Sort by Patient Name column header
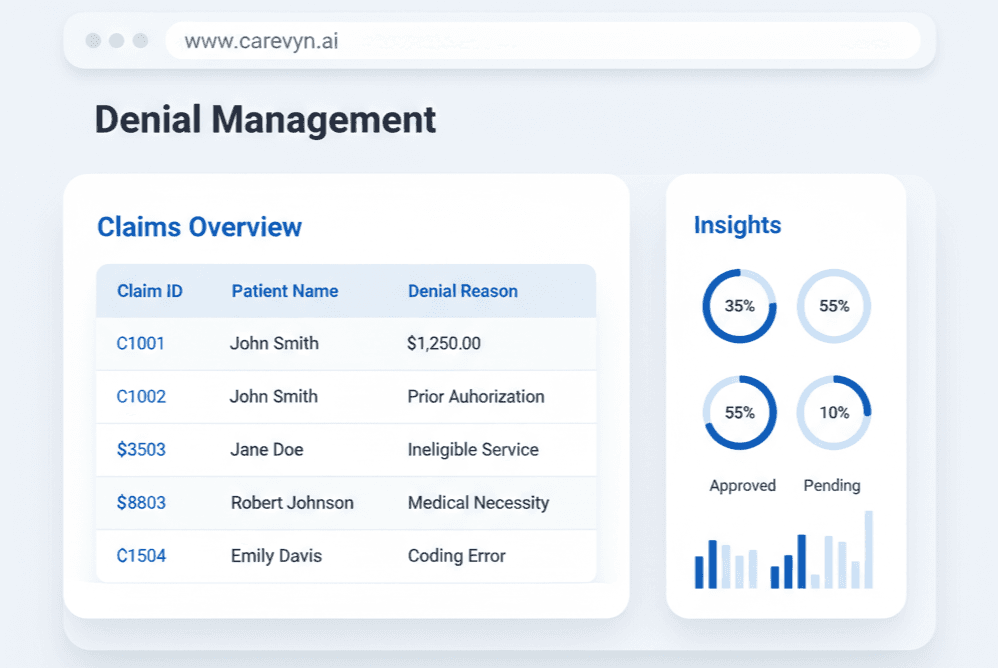Screen dimensions: 998x668 (x=284, y=291)
